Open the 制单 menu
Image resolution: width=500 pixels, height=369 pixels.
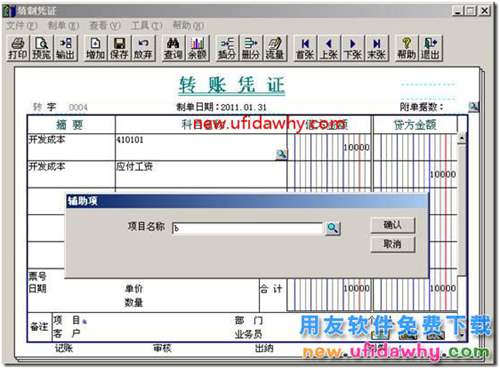[x=63, y=26]
